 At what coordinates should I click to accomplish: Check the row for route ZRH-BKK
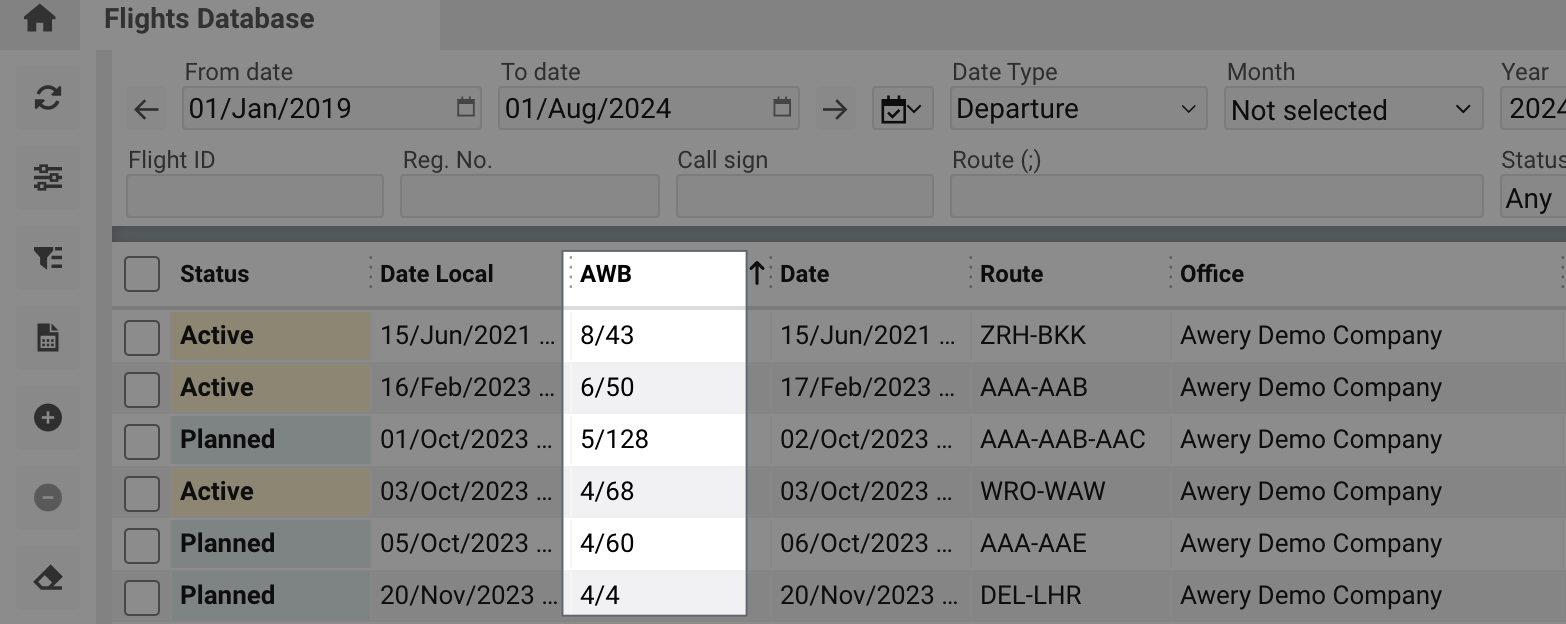[x=142, y=336]
